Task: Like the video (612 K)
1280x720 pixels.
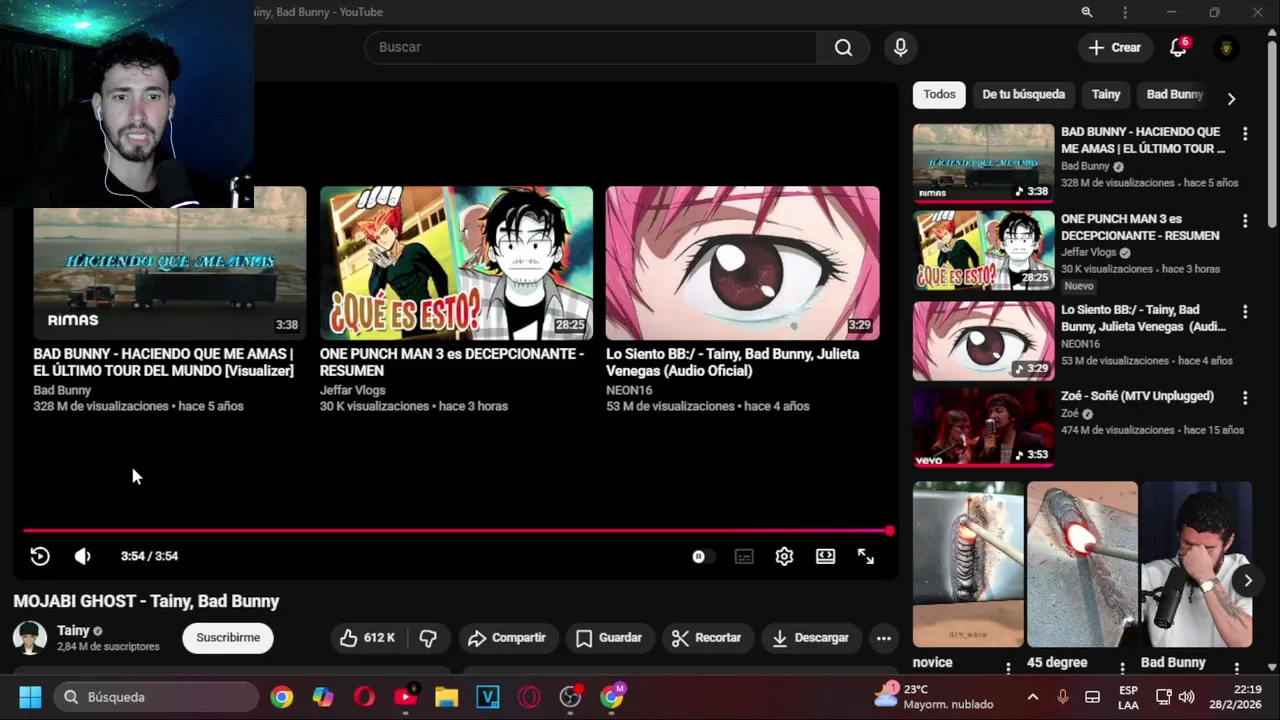Action: click(367, 637)
